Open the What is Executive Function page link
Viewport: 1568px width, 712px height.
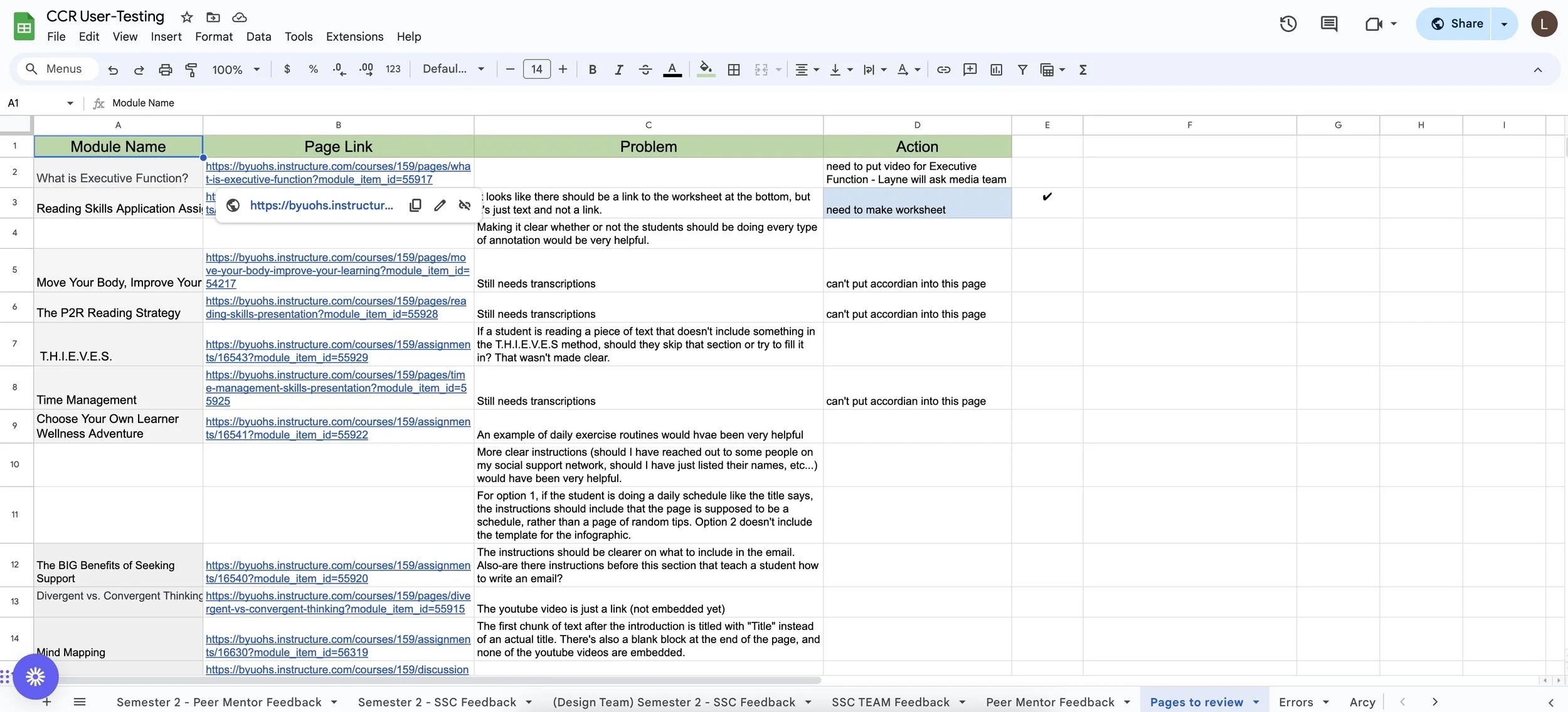pos(338,173)
